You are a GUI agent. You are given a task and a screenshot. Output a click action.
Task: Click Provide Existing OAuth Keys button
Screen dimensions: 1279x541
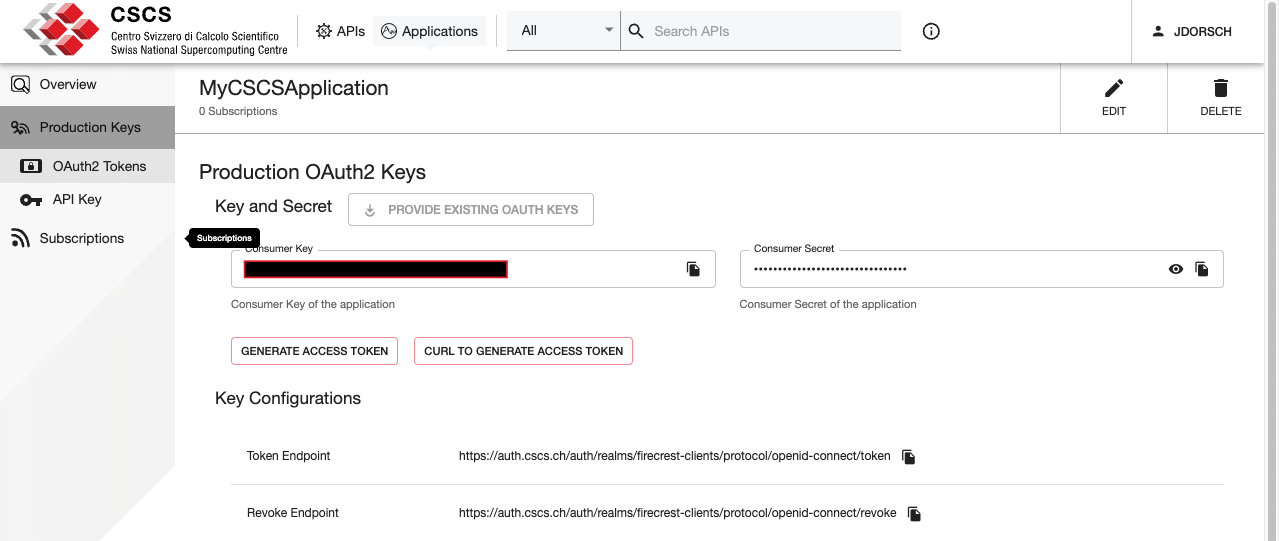(471, 210)
